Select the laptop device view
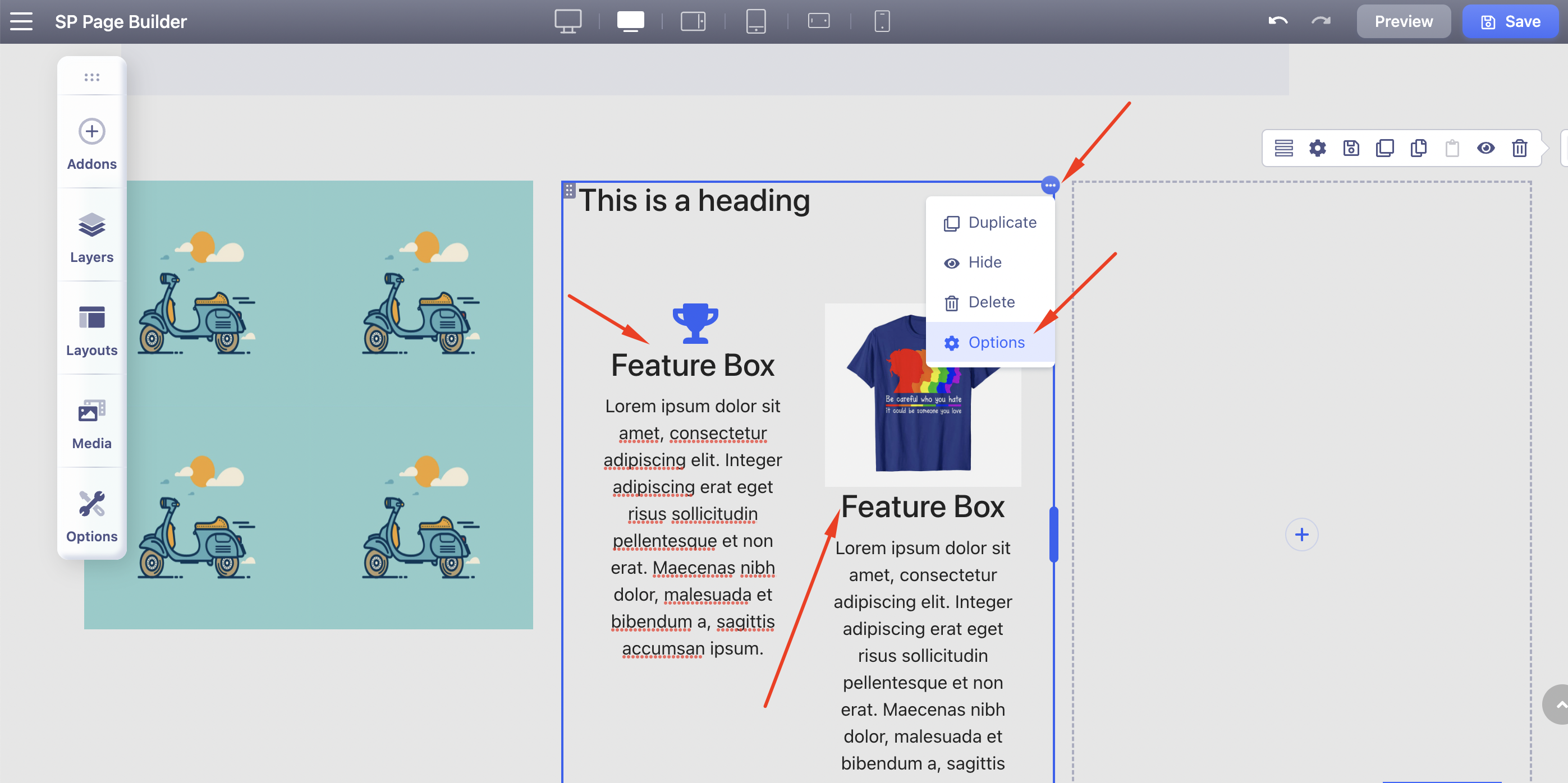This screenshot has height=783, width=1568. 630,21
